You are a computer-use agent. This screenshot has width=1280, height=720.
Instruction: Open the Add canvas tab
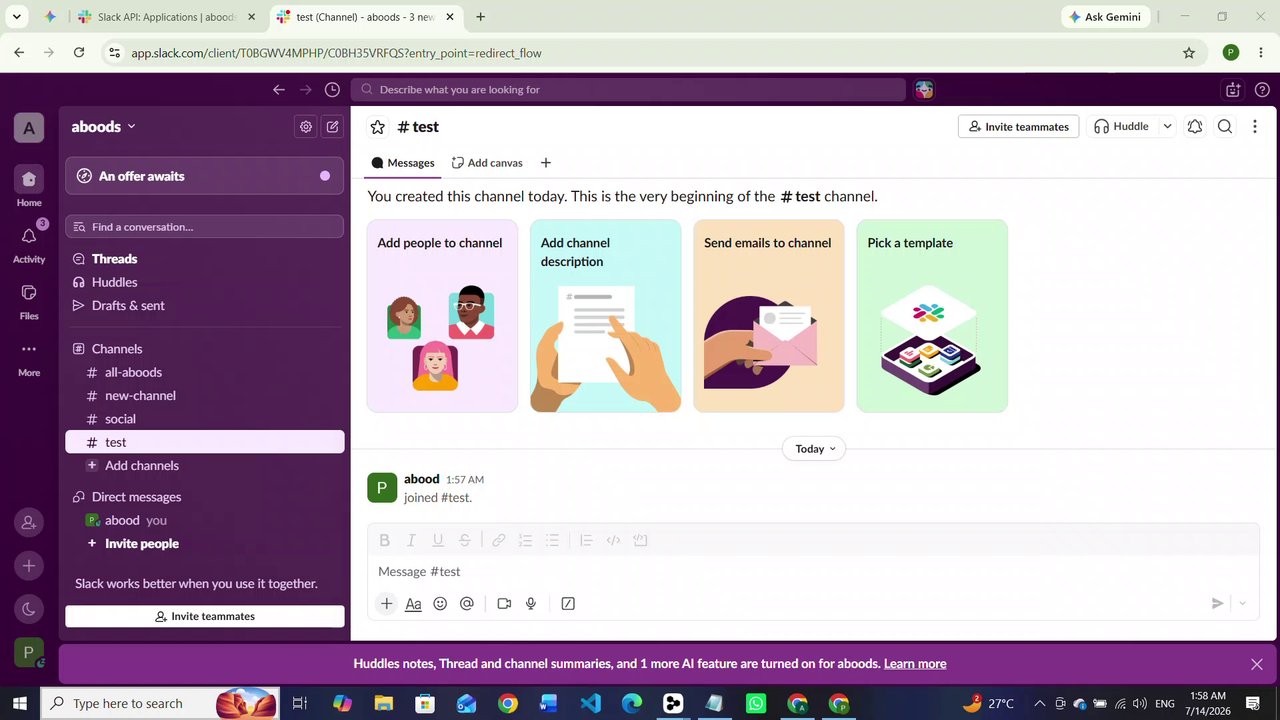pyautogui.click(x=487, y=163)
